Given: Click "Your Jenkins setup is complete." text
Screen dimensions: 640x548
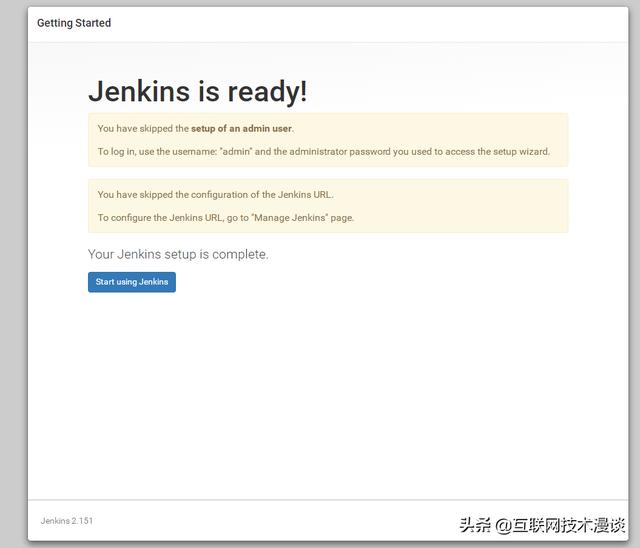Looking at the screenshot, I should tap(178, 254).
